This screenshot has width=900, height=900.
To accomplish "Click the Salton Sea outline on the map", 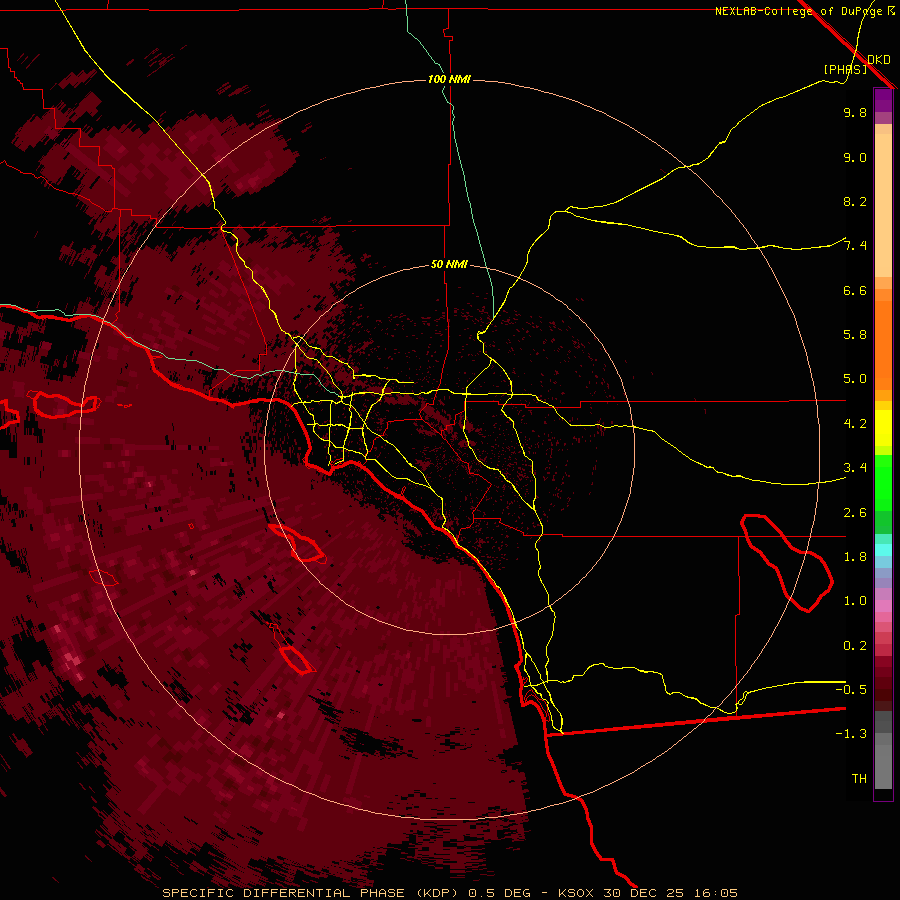I will [787, 562].
